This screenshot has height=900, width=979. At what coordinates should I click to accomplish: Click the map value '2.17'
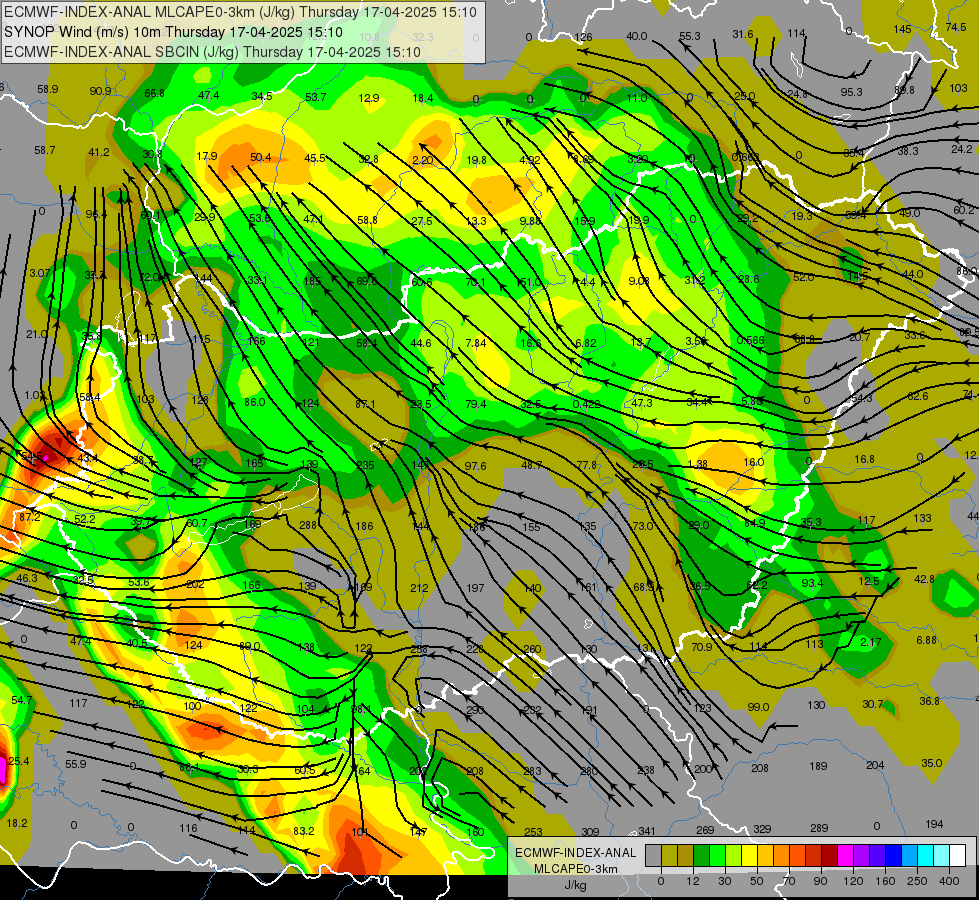point(870,642)
